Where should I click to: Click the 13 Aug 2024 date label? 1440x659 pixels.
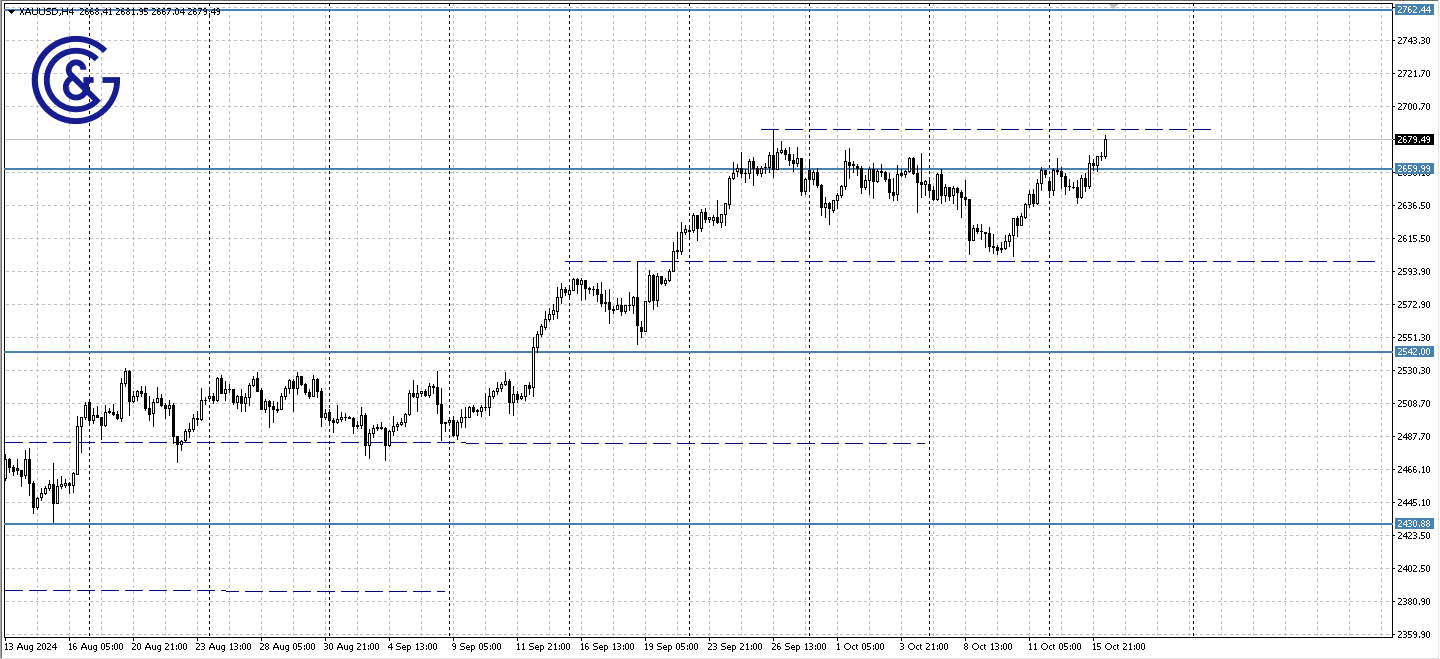coord(30,646)
